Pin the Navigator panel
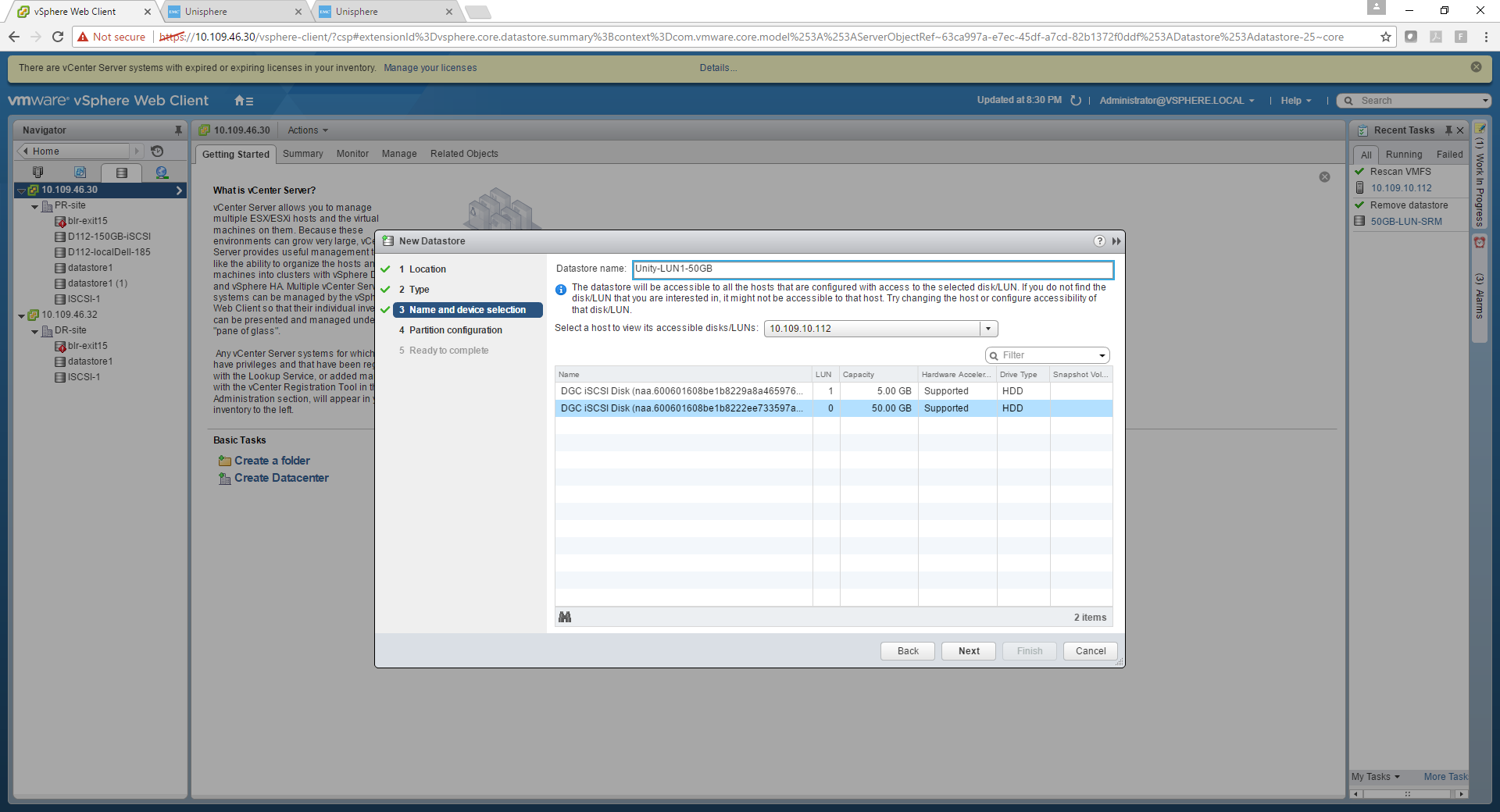Screen dimensions: 1500x812 point(178,130)
